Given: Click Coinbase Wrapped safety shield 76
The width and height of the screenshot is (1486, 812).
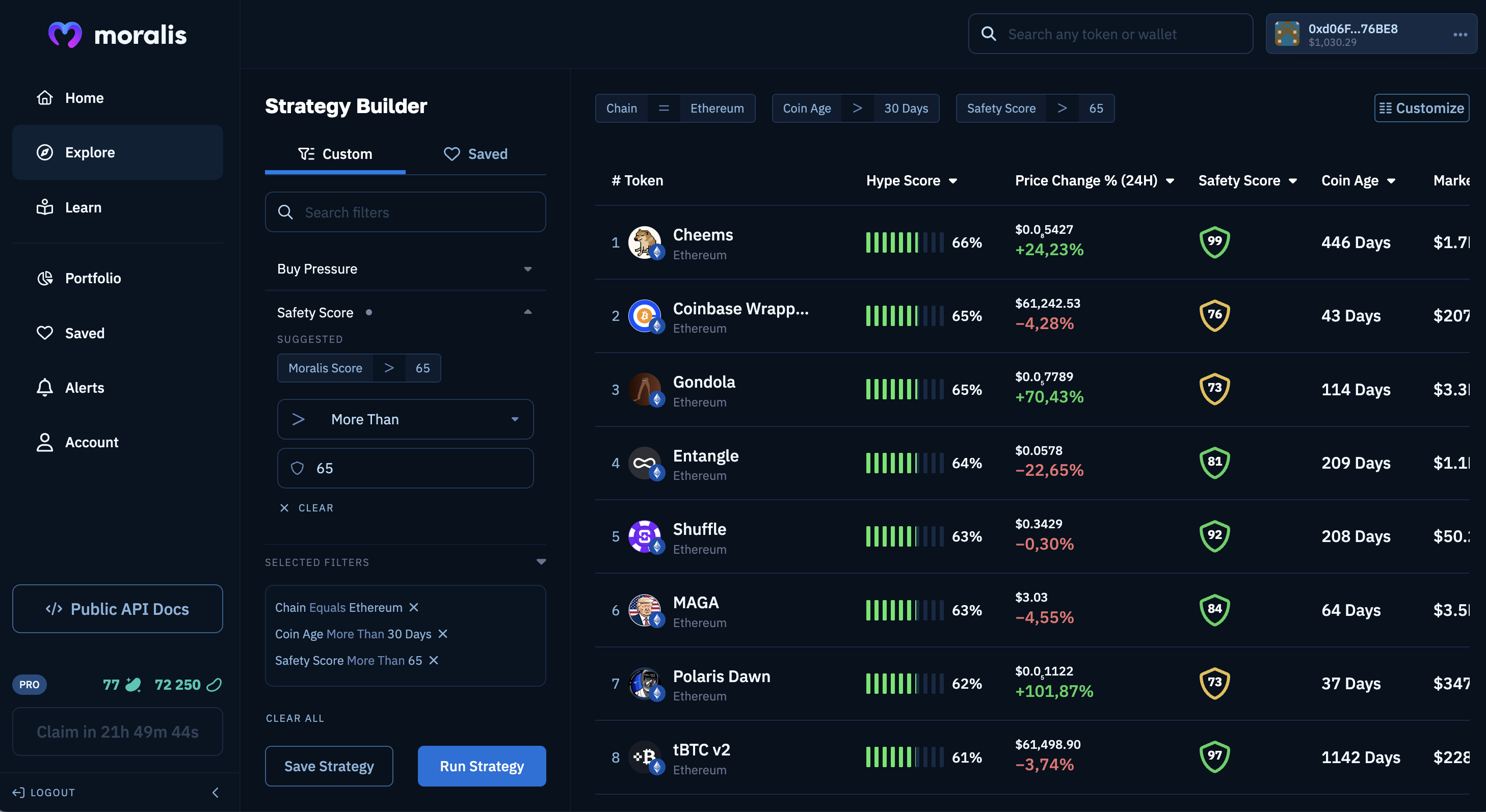Looking at the screenshot, I should pos(1215,315).
